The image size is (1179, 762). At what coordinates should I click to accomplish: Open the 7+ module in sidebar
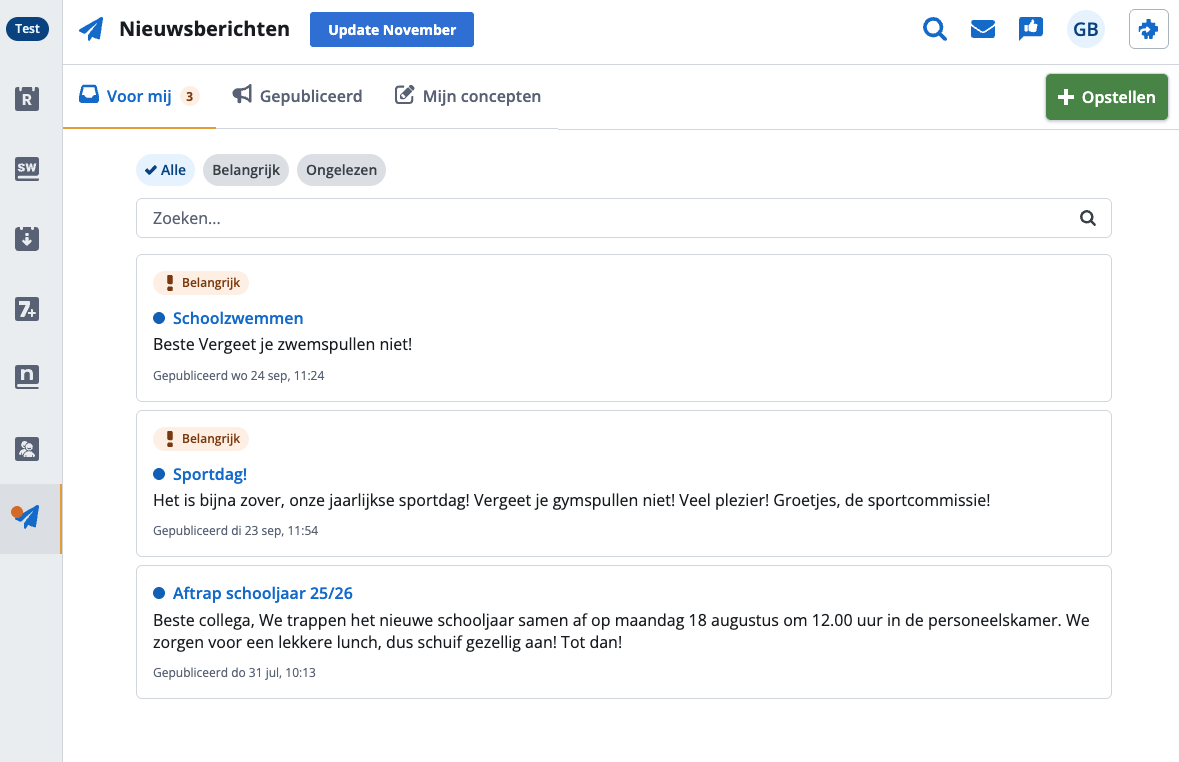click(x=27, y=309)
